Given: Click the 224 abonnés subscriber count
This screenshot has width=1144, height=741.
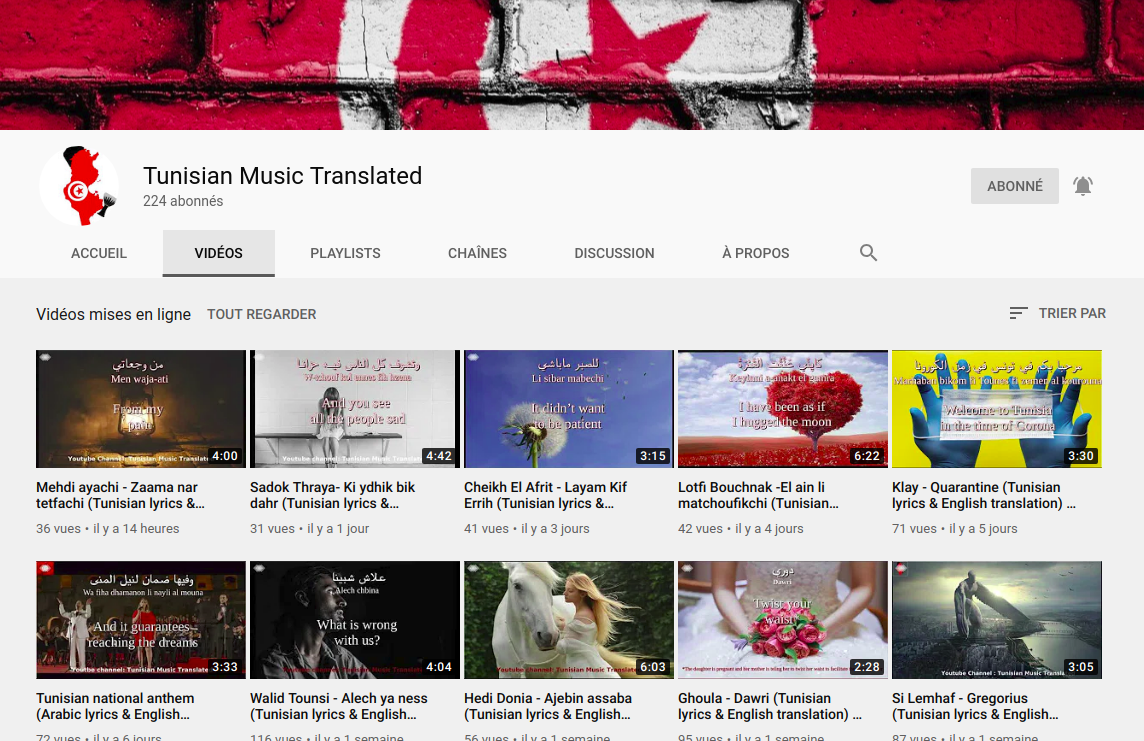Looking at the screenshot, I should (183, 201).
